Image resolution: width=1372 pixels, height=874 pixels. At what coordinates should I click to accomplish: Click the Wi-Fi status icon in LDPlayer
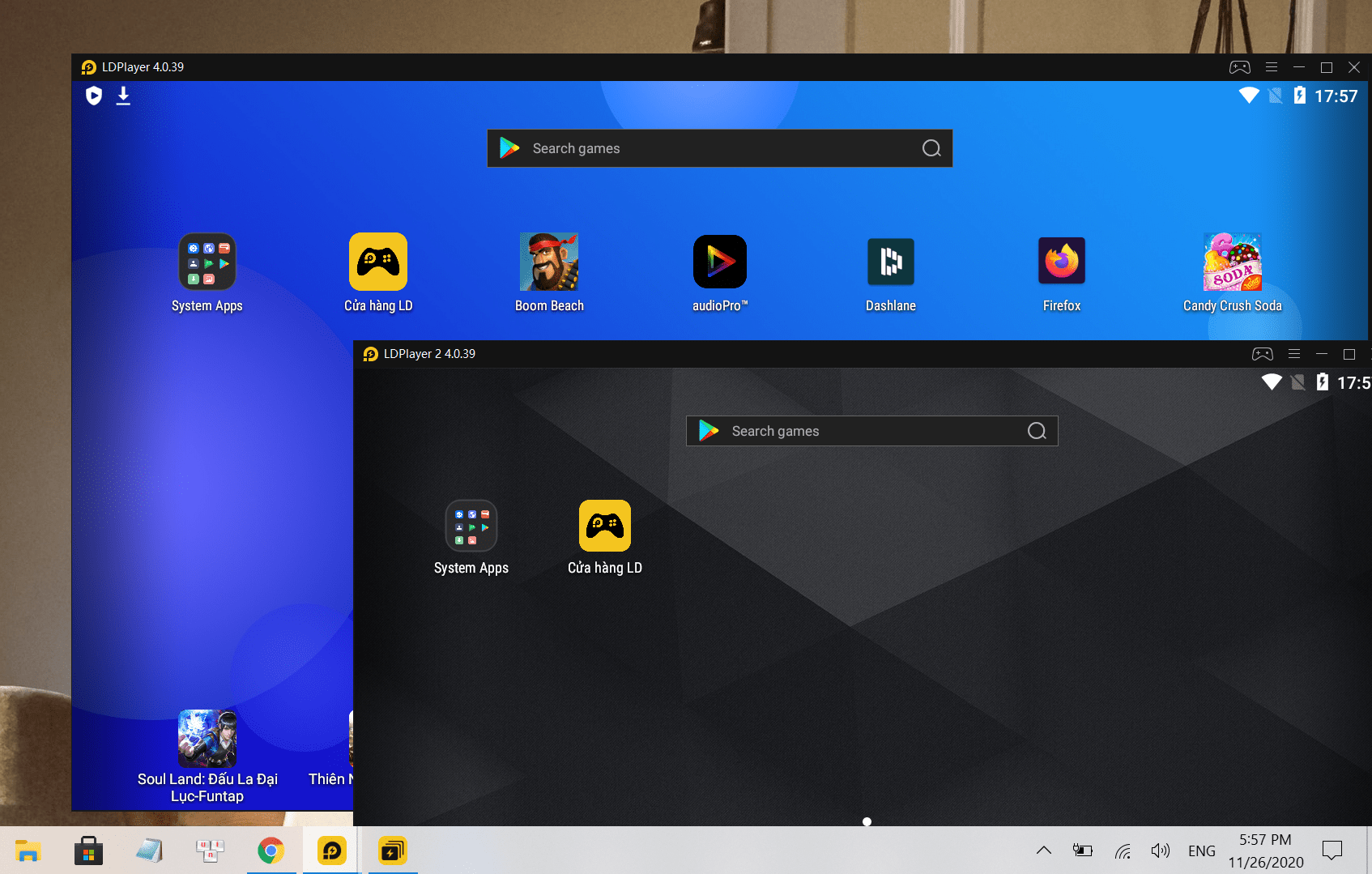click(x=1247, y=95)
